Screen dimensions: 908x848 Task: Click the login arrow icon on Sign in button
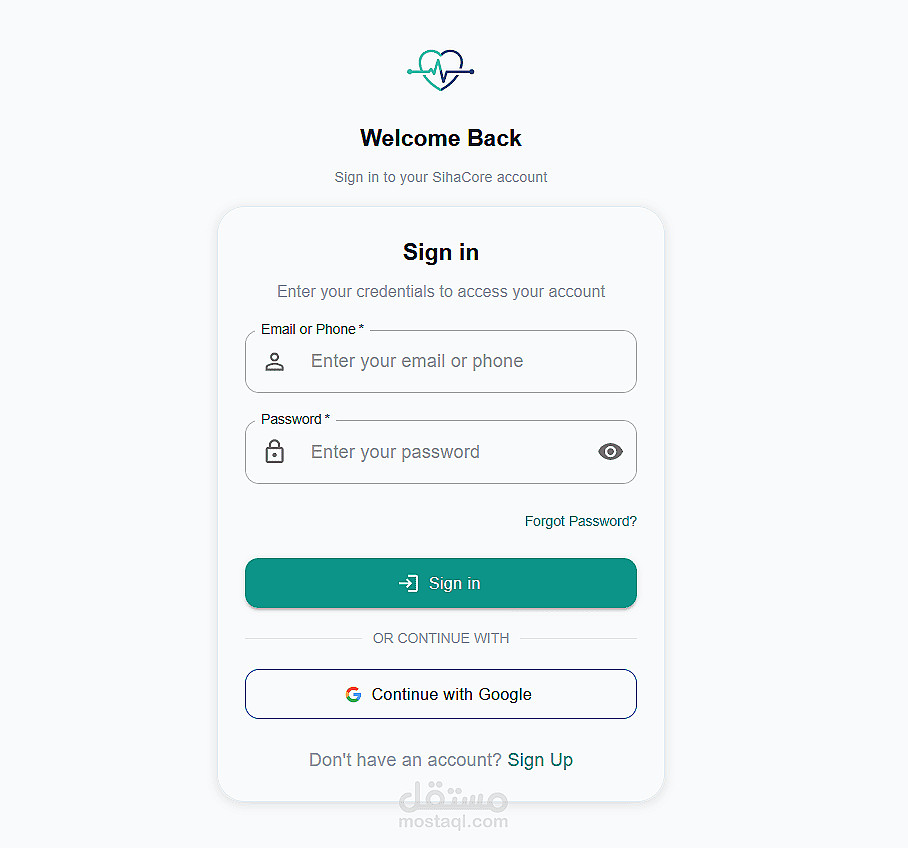pyautogui.click(x=409, y=583)
